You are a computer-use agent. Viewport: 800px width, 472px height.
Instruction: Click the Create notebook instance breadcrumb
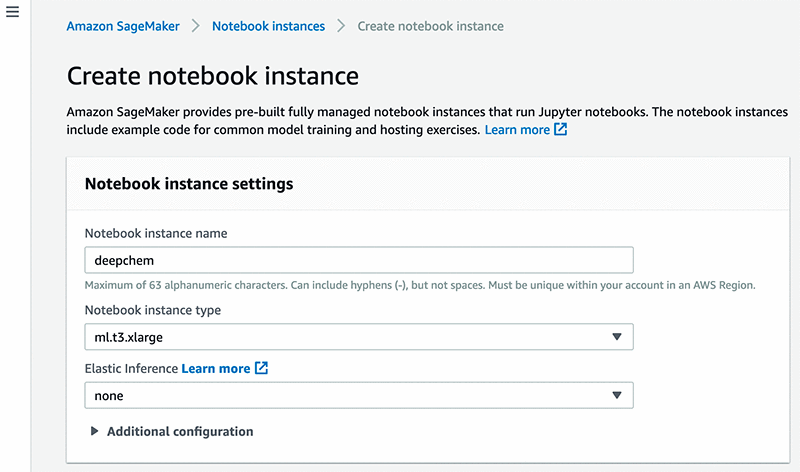(430, 26)
